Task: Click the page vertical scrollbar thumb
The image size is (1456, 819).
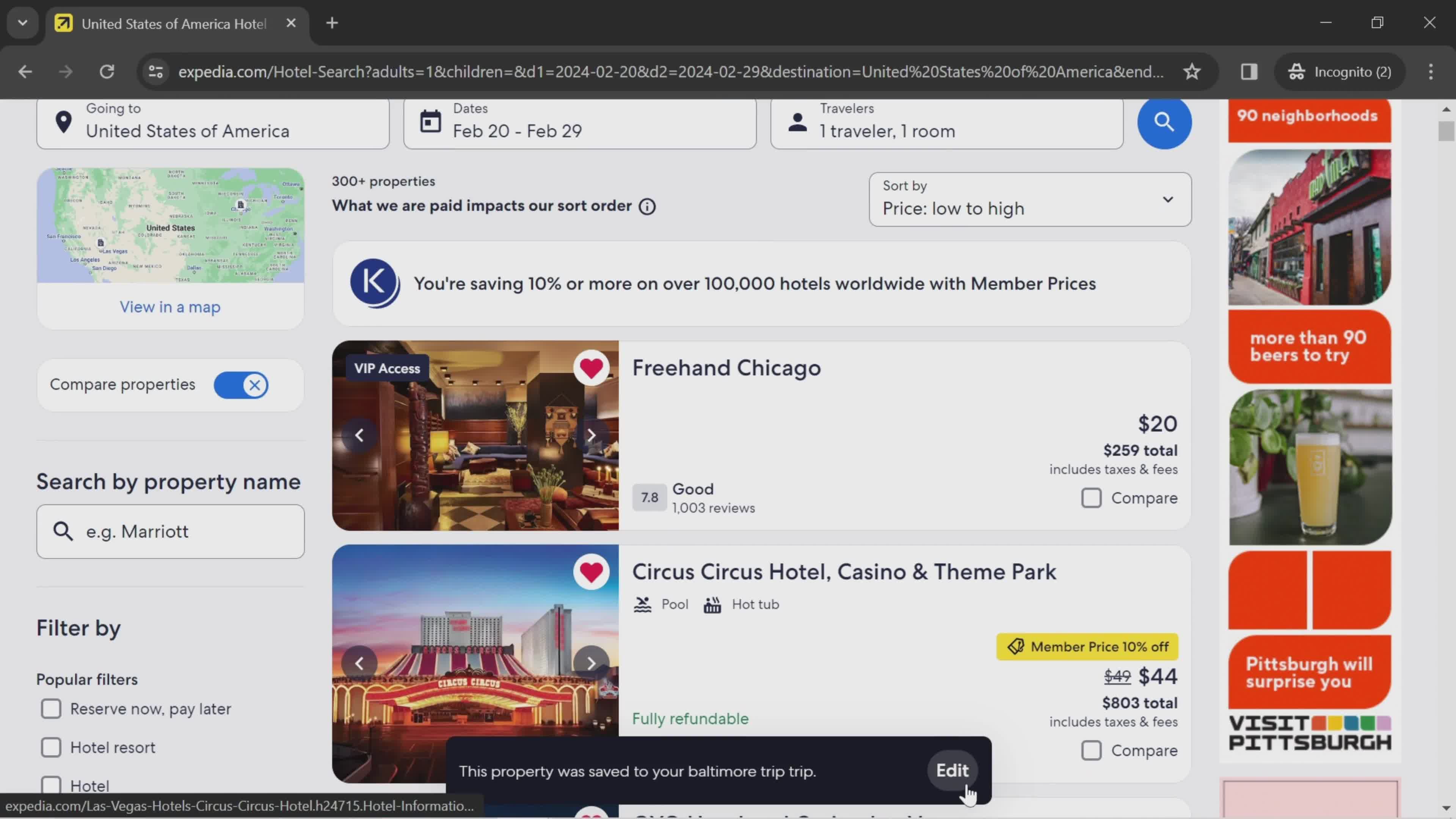Action: pyautogui.click(x=1447, y=131)
